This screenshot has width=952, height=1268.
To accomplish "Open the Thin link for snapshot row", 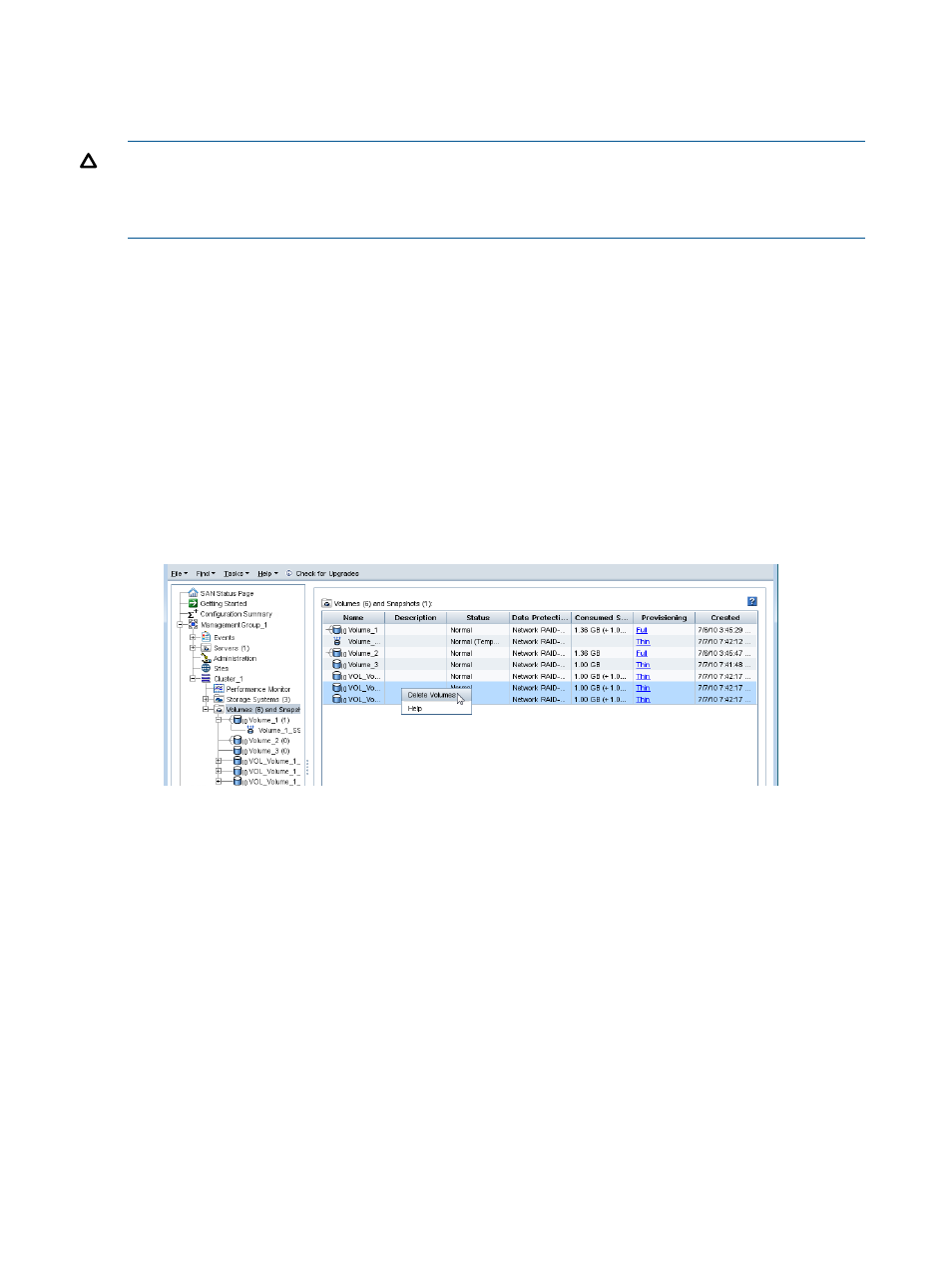I will click(x=643, y=642).
